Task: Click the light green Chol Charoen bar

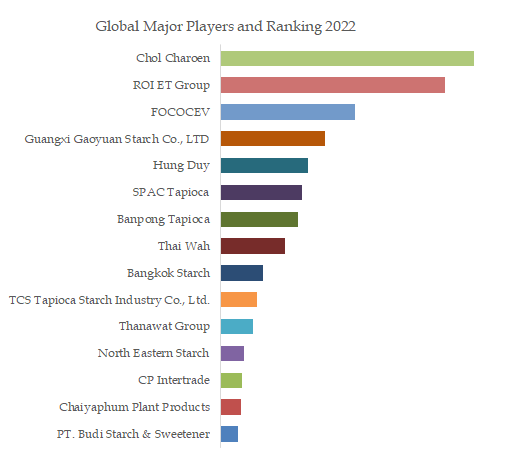Action: pos(347,58)
